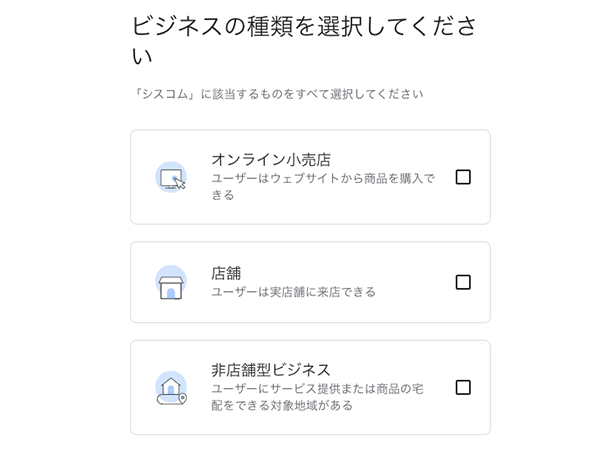
Task: Click the 店舗 title label
Action: coord(227,272)
